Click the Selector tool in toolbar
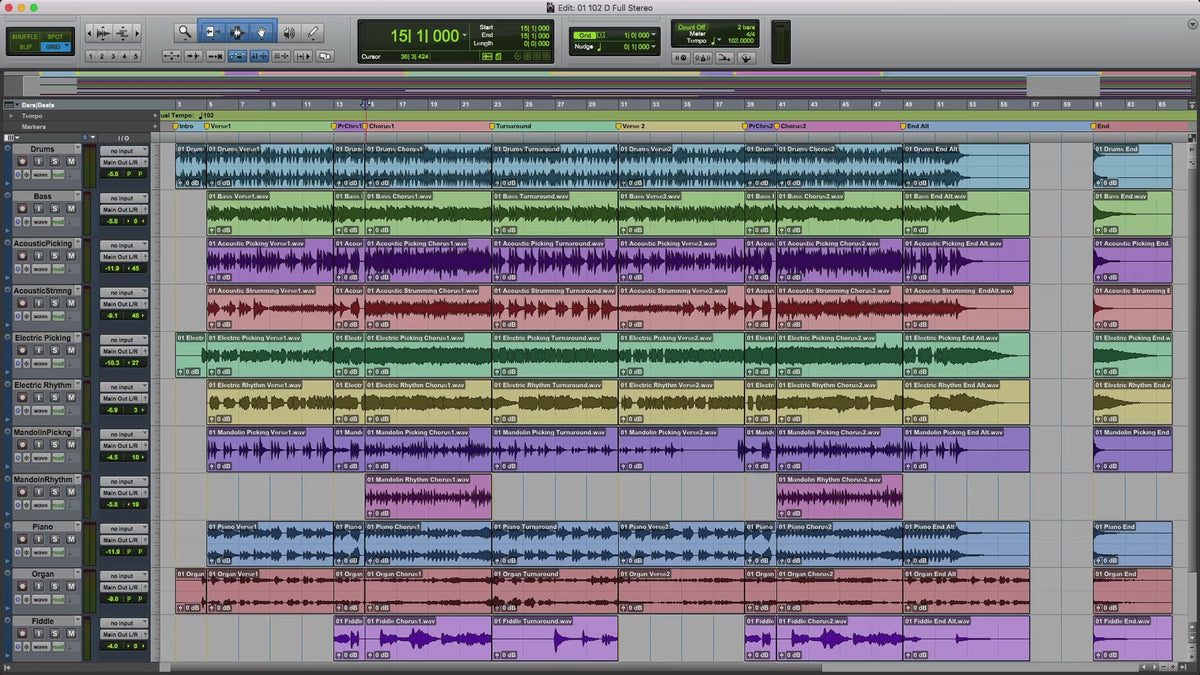The image size is (1200, 675). [238, 32]
